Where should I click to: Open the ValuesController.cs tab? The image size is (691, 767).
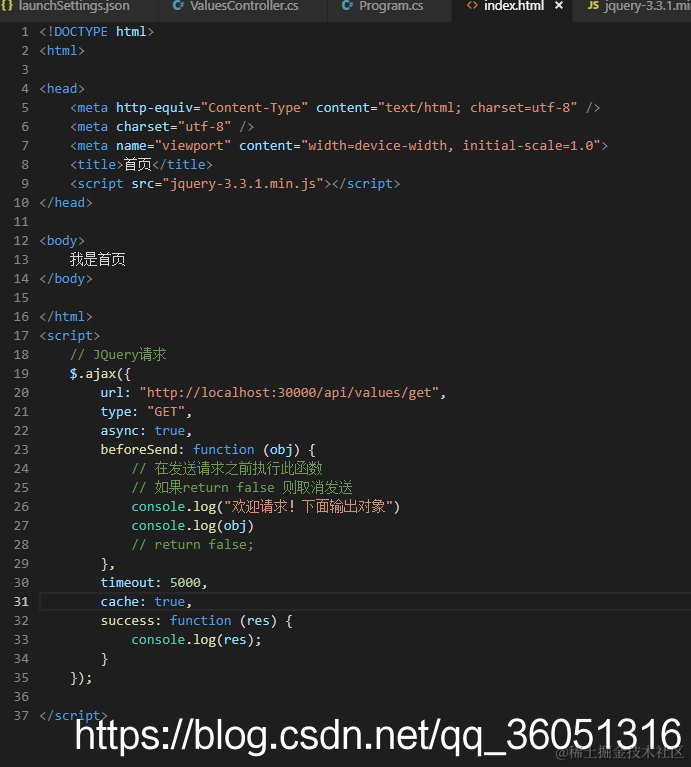(244, 6)
